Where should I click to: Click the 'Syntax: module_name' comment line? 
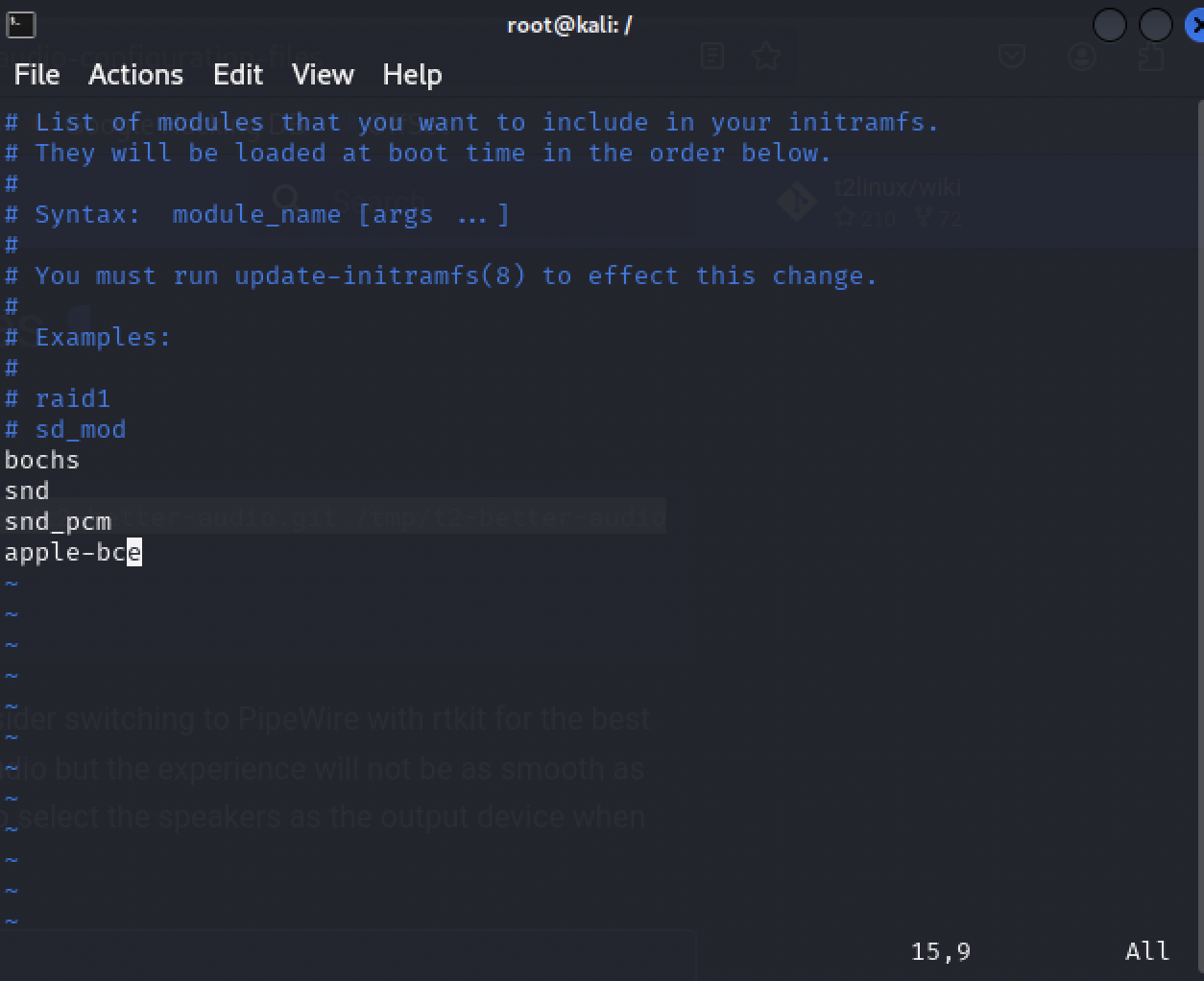click(x=256, y=215)
